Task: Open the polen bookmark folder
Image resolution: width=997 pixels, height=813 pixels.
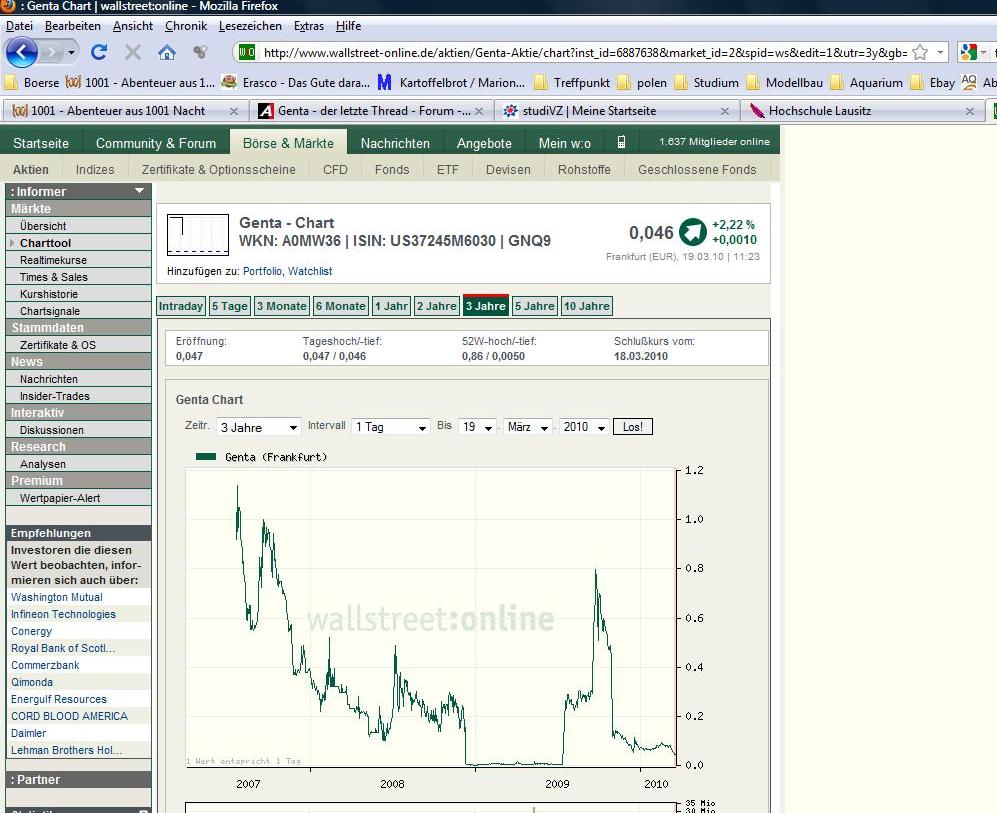Action: pyautogui.click(x=642, y=83)
